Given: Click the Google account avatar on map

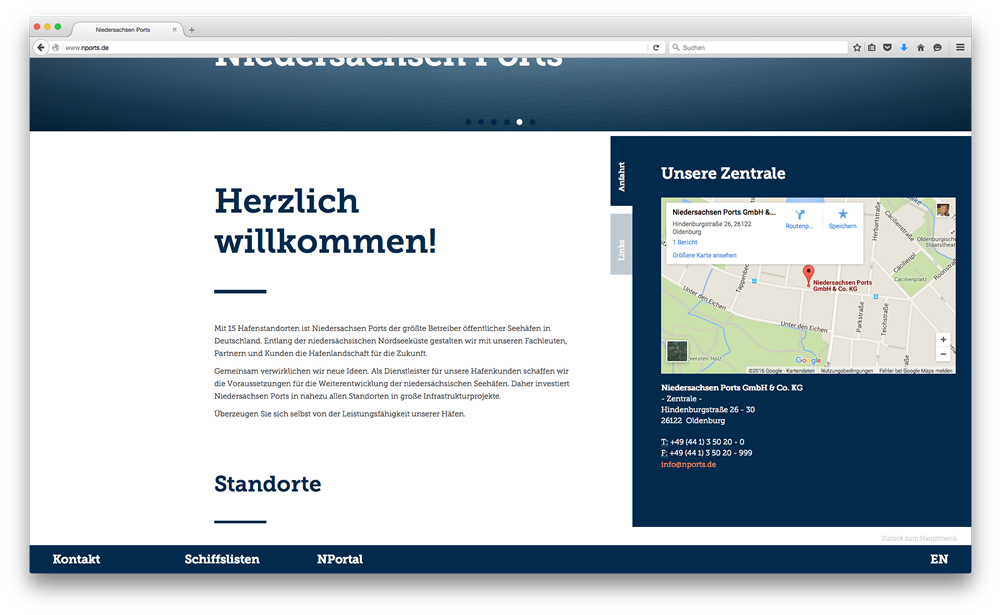Looking at the screenshot, I should coord(943,209).
